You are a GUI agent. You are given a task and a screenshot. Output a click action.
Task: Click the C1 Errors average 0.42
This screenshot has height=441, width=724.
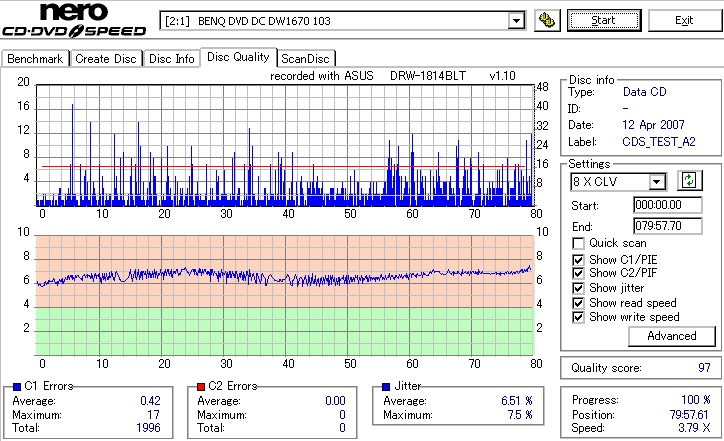(150, 400)
